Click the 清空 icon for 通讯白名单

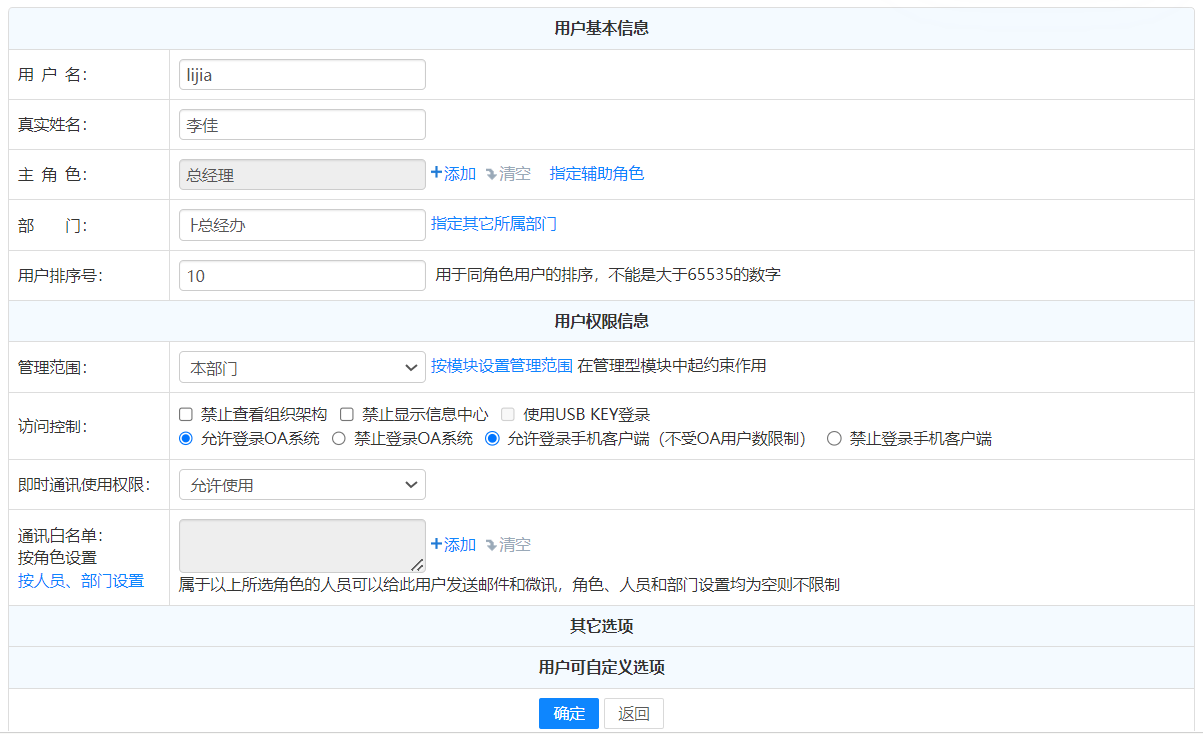[491, 545]
